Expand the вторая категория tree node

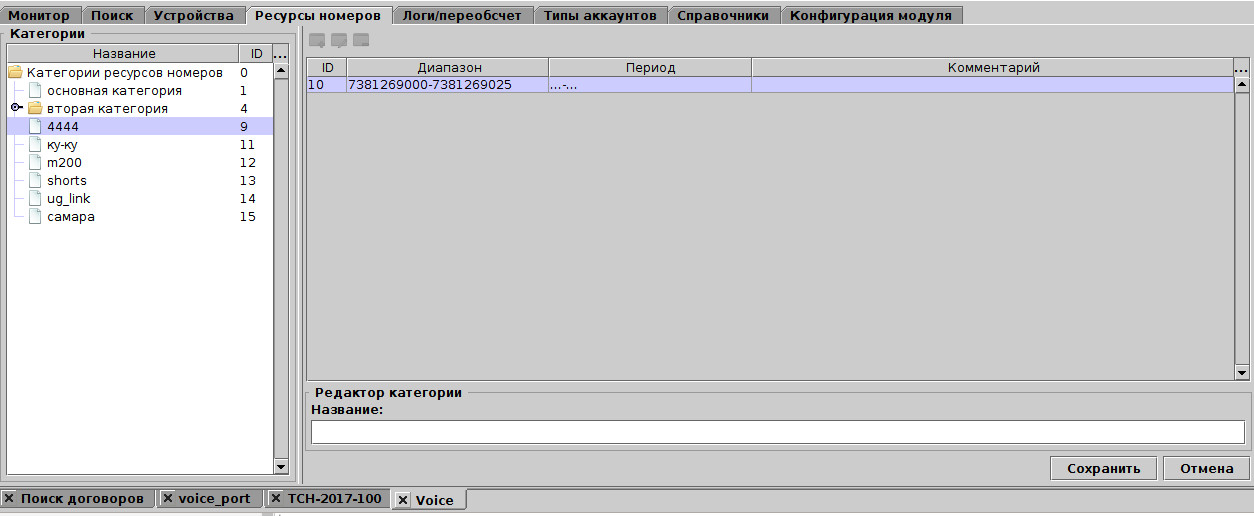pos(17,108)
